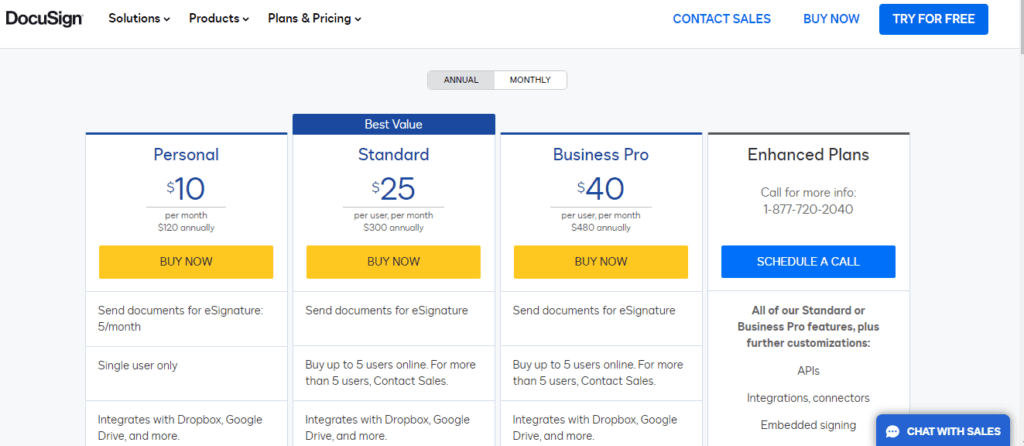This screenshot has height=446, width=1024.
Task: Open CHAT WITH SALES widget
Action: [942, 431]
